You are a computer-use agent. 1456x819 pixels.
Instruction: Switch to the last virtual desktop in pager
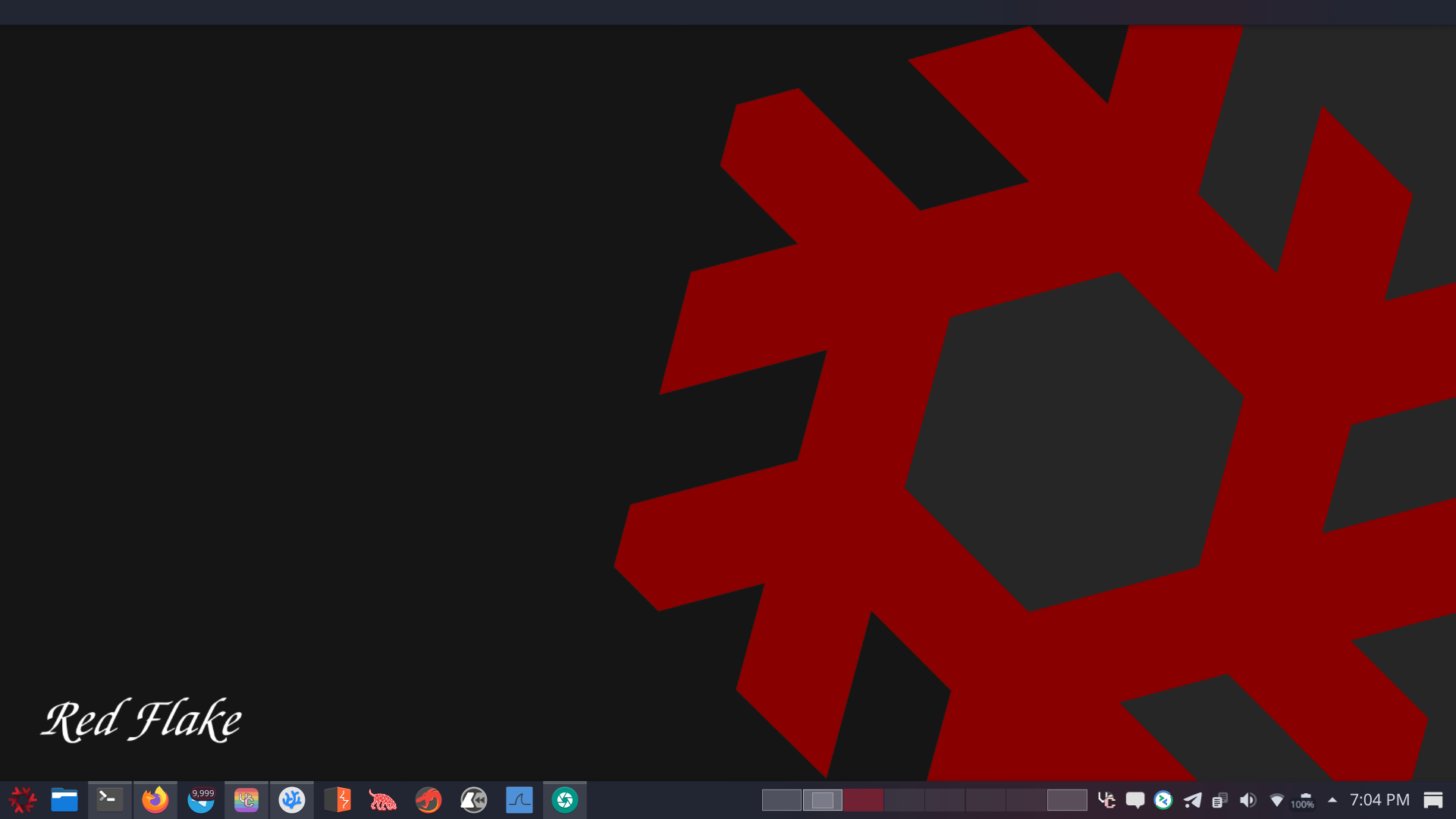(x=1067, y=800)
